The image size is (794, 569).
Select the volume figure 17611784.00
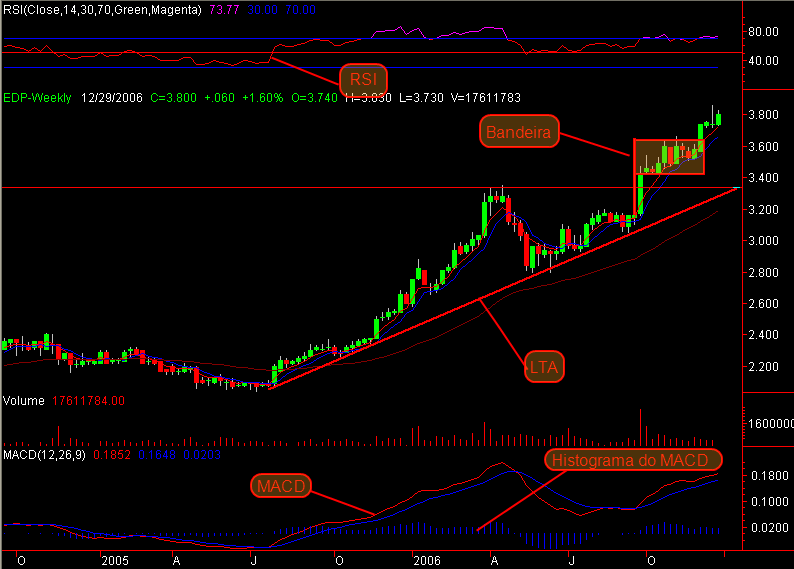coord(88,401)
